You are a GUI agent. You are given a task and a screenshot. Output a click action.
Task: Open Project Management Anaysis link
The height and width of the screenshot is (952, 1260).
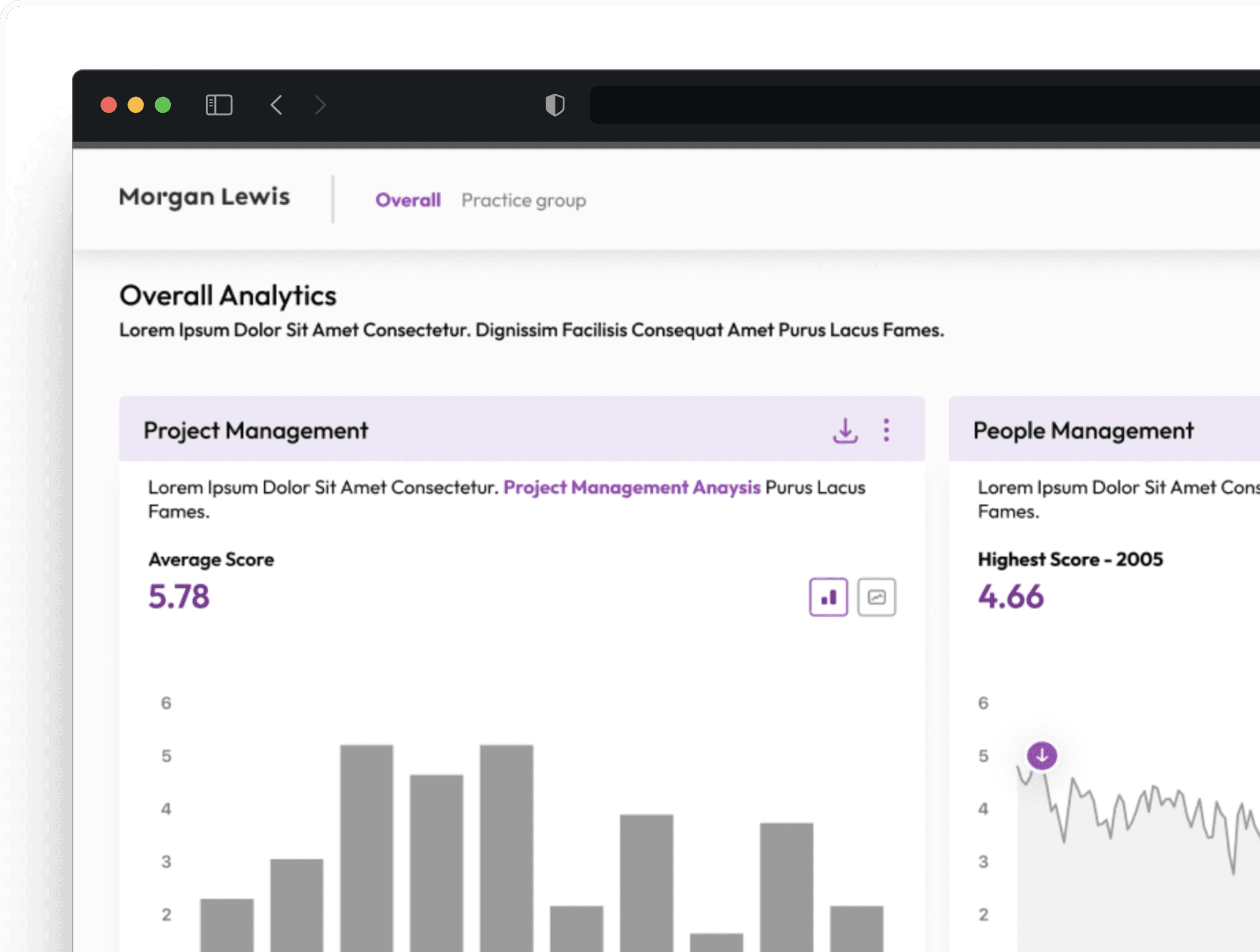click(x=632, y=488)
